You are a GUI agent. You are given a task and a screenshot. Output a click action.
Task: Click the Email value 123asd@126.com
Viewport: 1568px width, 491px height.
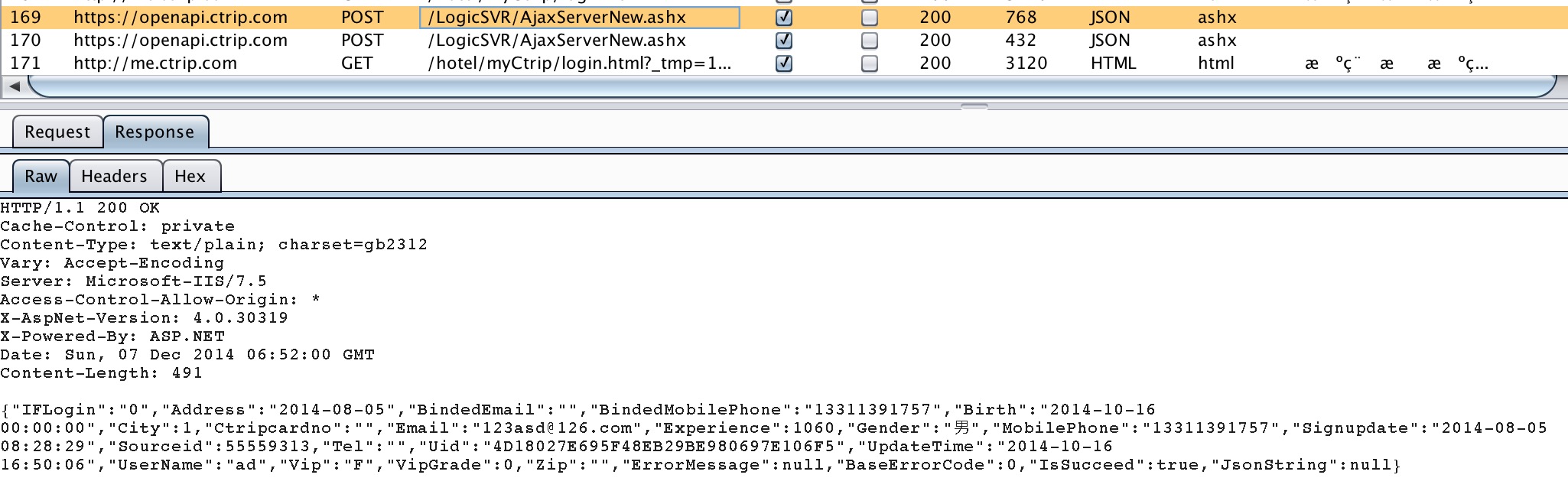pos(557,428)
